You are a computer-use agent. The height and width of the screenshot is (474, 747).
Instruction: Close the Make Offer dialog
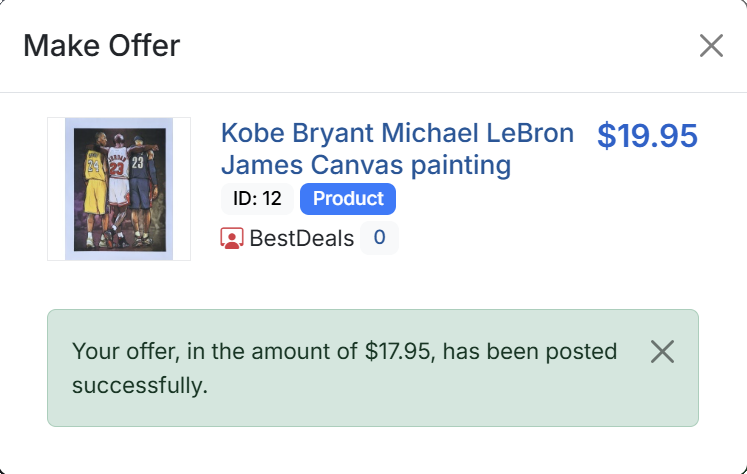(711, 46)
